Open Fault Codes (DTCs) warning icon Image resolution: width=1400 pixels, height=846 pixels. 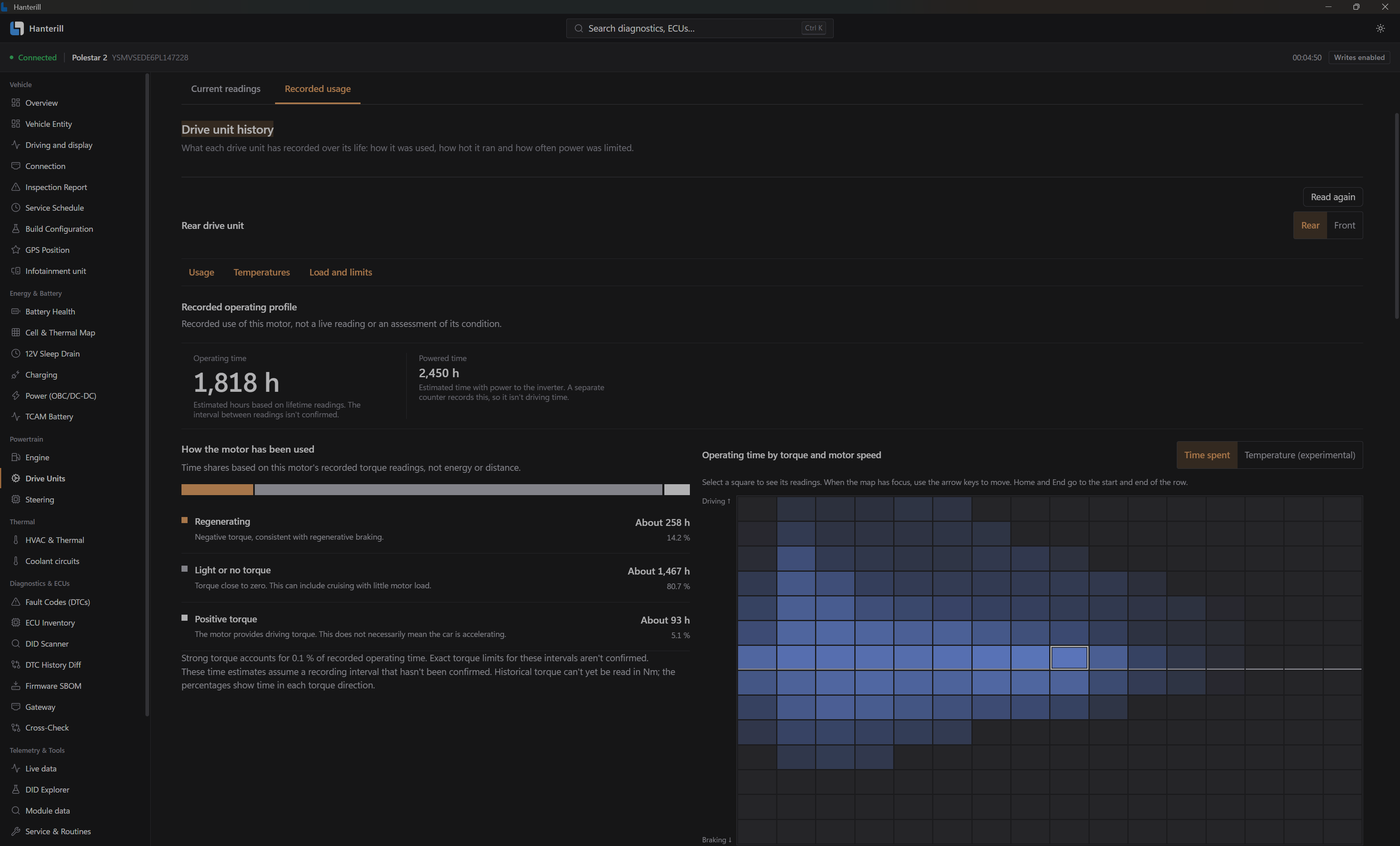(x=16, y=602)
